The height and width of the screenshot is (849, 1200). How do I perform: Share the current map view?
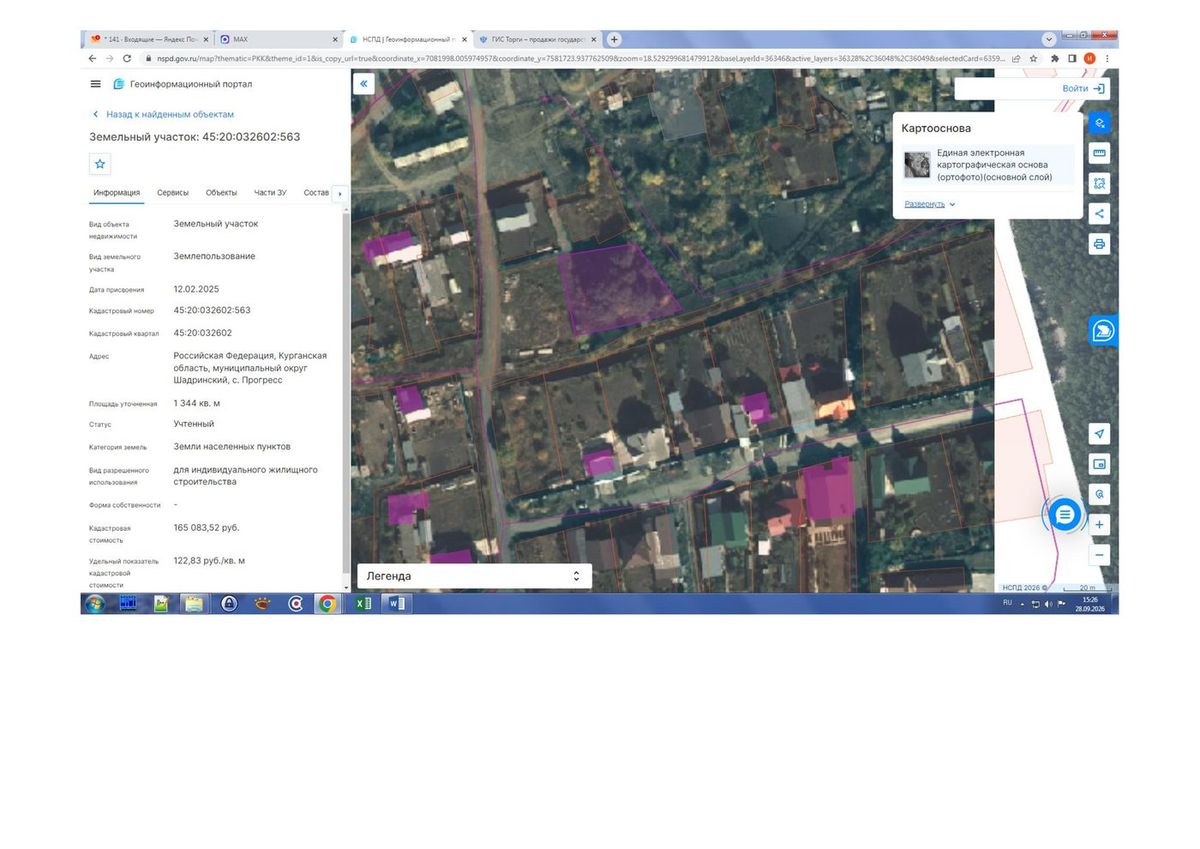[1099, 213]
